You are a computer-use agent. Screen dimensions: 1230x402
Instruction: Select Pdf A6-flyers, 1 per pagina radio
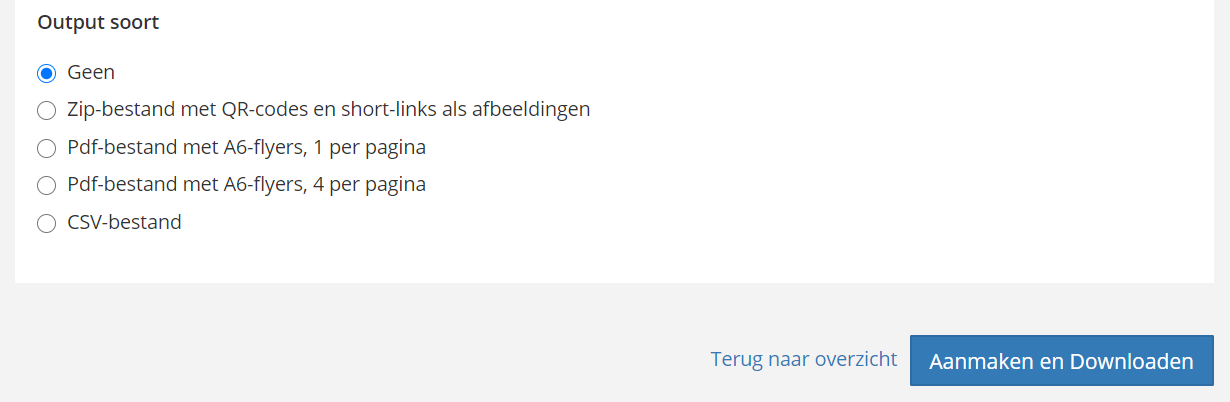pyautogui.click(x=46, y=148)
